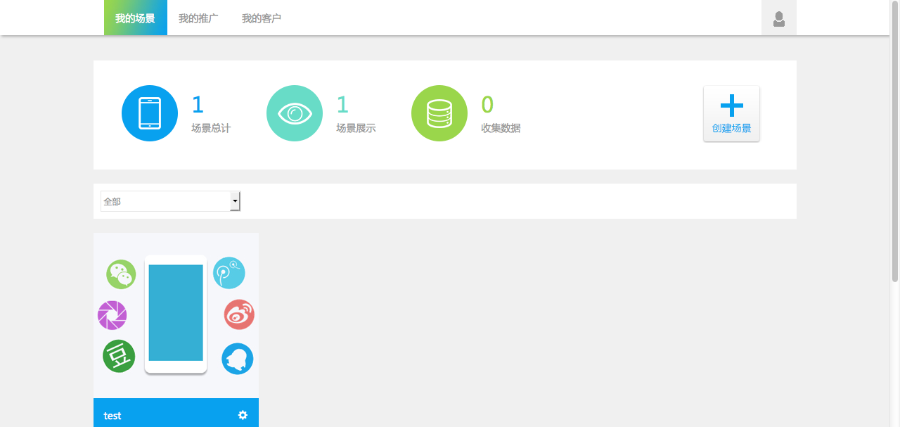900x427 pixels.
Task: Switch to the 我的客户 tab
Action: coord(262,18)
